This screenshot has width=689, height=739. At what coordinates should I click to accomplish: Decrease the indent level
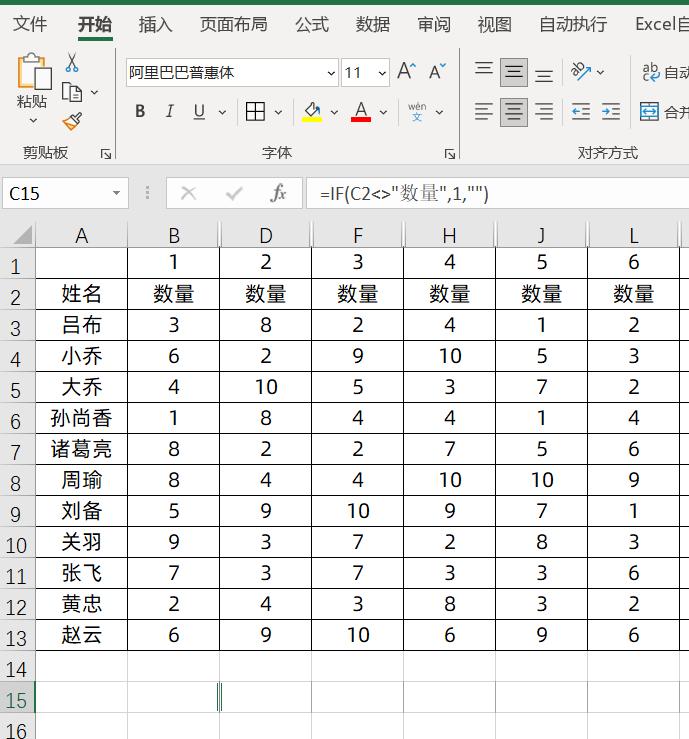581,112
